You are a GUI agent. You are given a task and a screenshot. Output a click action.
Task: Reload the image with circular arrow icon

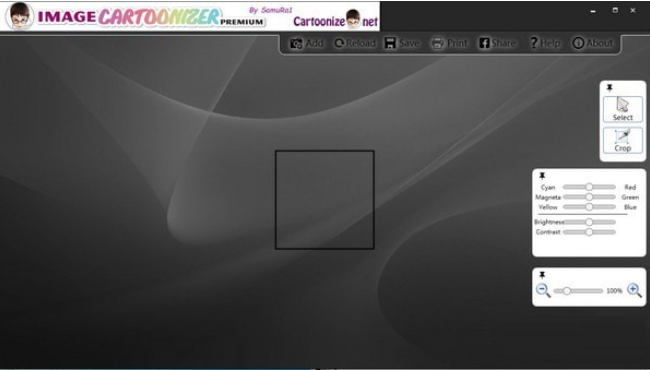tap(339, 43)
